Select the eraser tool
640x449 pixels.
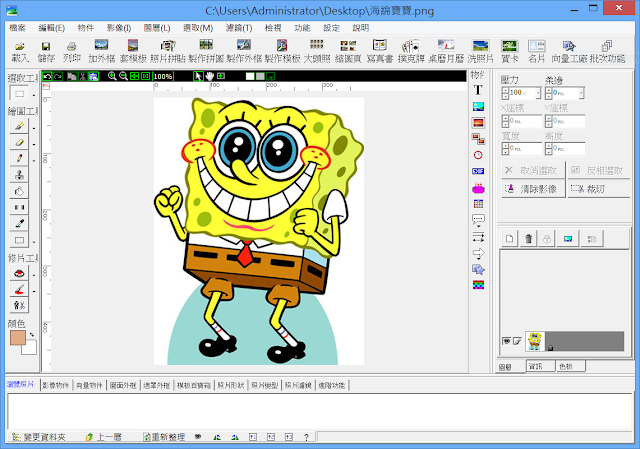(x=19, y=142)
